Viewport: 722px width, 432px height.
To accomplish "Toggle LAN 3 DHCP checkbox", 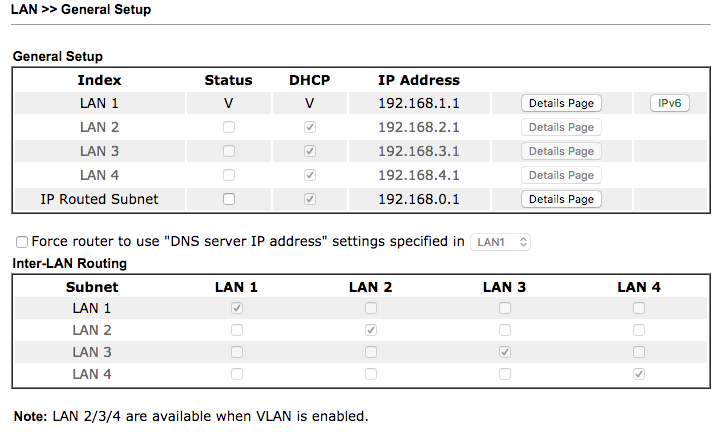I will pyautogui.click(x=310, y=151).
